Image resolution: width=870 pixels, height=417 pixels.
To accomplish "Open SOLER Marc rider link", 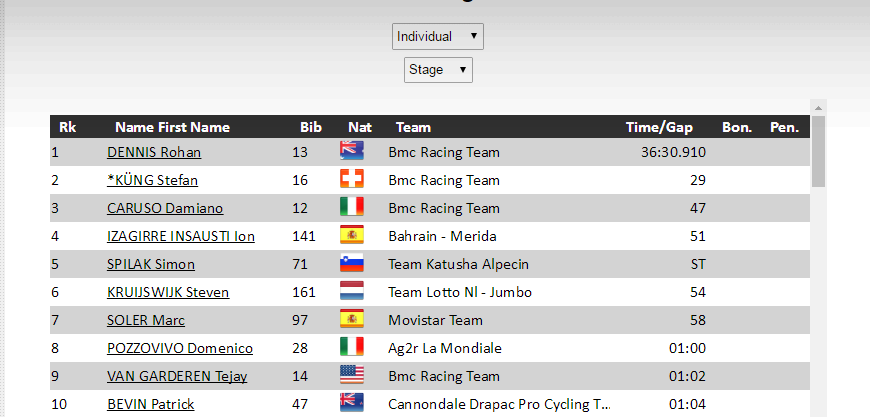I will [x=146, y=320].
